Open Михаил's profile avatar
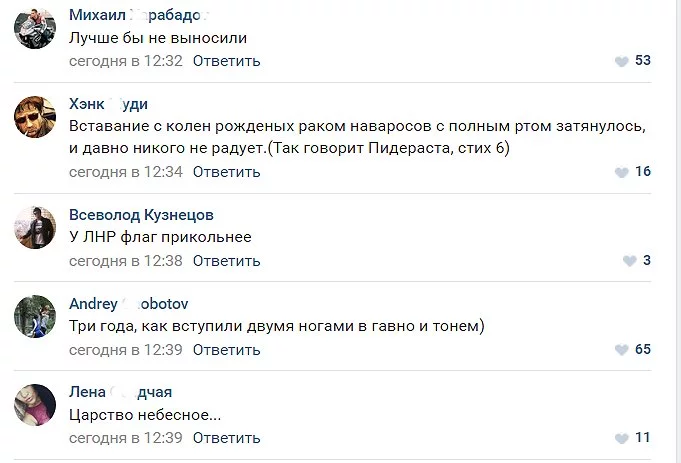The image size is (681, 463). click(35, 29)
